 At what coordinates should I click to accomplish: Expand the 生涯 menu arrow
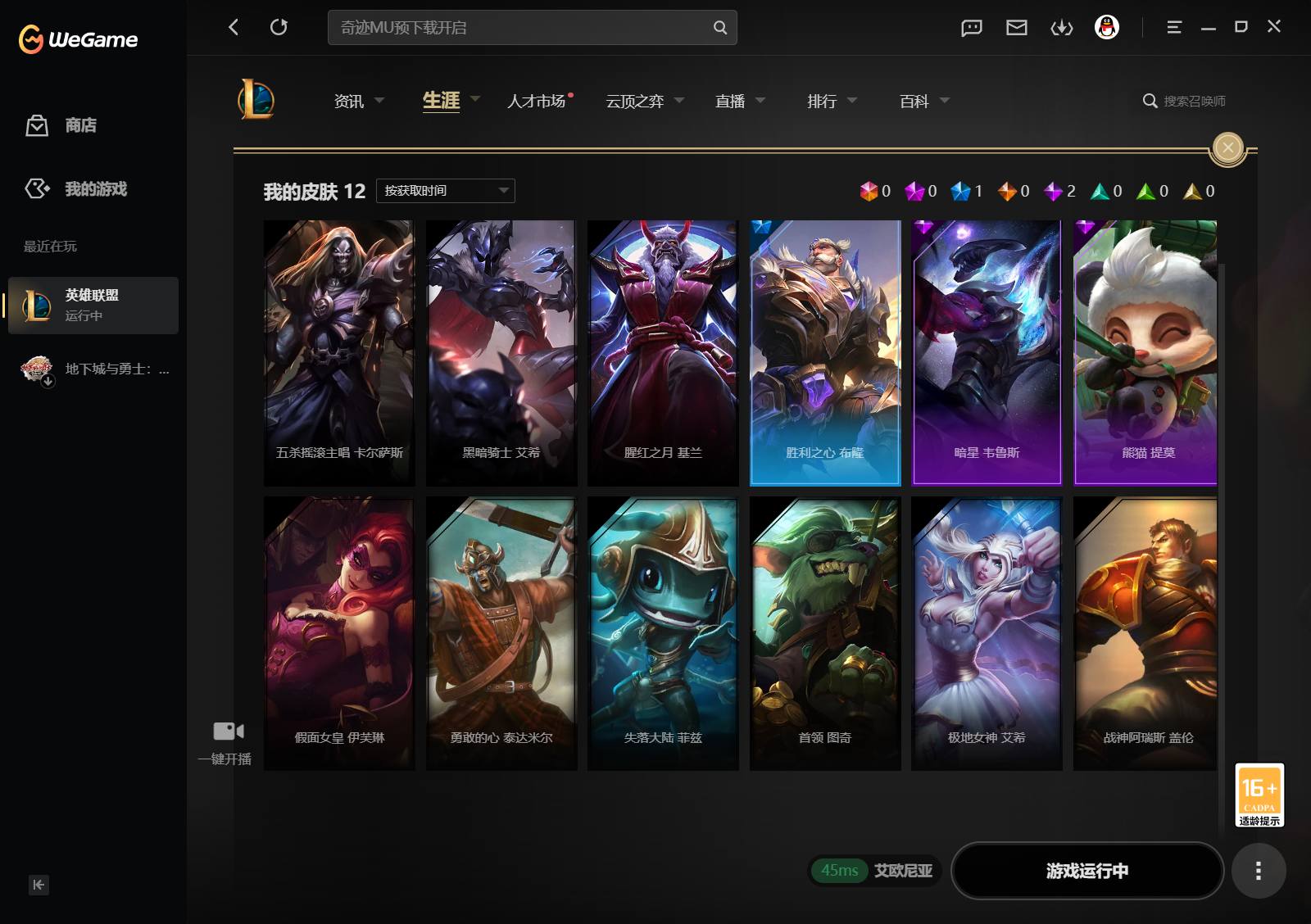pyautogui.click(x=475, y=100)
